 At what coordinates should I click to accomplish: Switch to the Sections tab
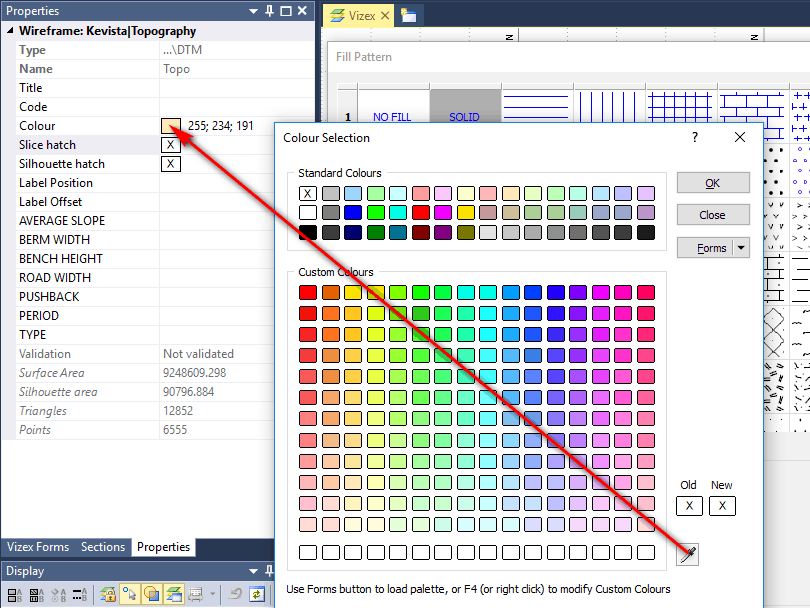click(103, 547)
